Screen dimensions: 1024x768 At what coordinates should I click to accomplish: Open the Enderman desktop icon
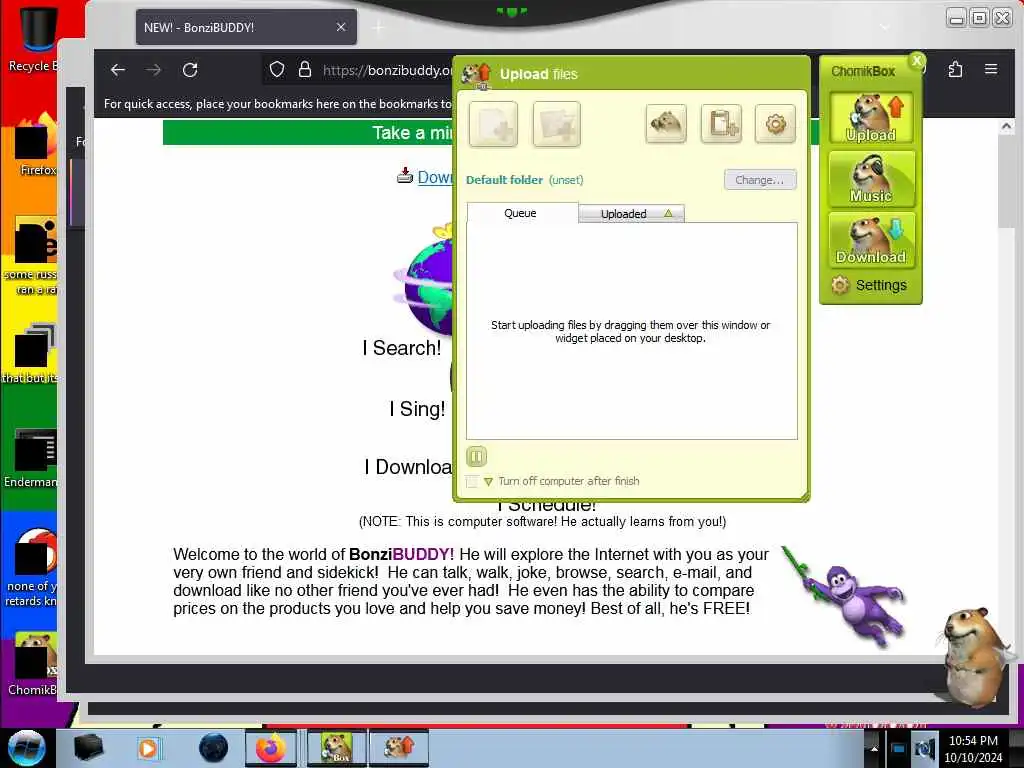click(33, 457)
